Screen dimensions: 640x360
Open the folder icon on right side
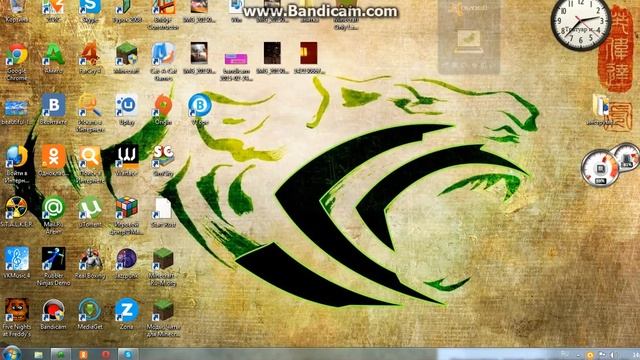[601, 105]
